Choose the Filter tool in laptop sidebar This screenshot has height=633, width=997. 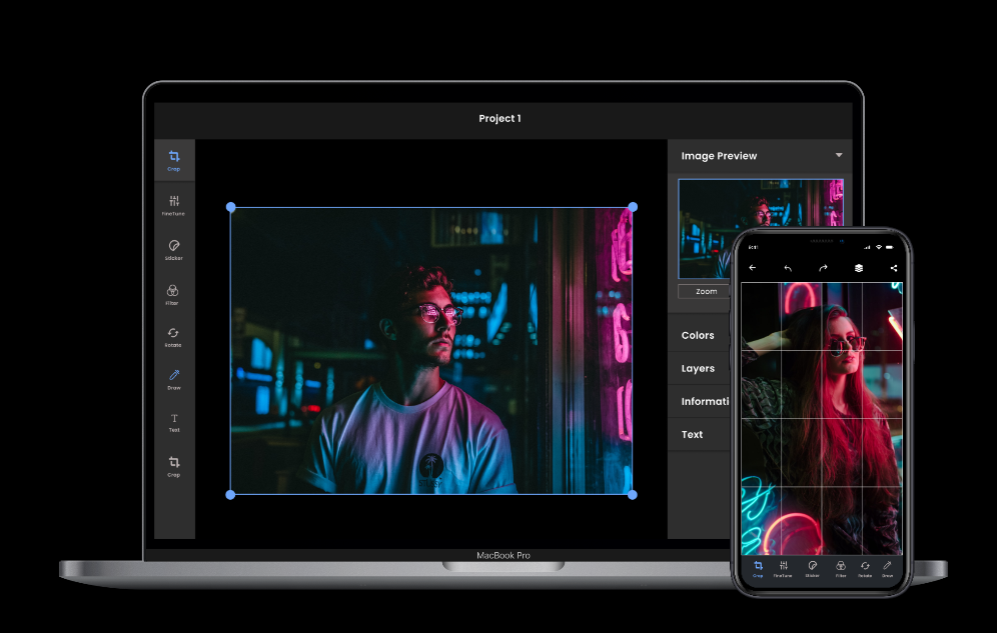174,294
